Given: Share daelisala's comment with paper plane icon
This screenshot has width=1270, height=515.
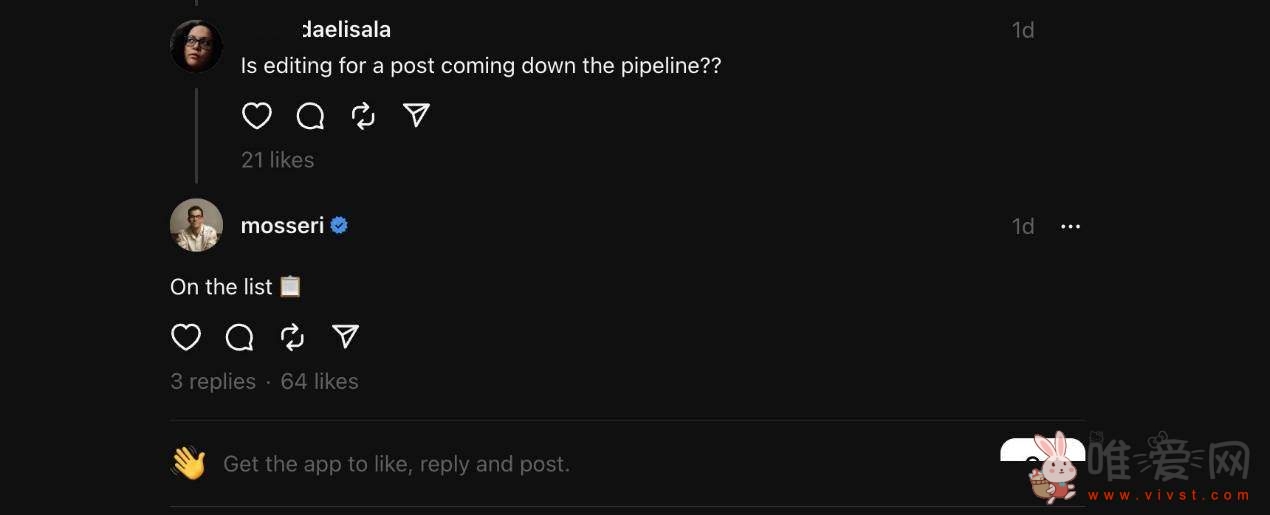Looking at the screenshot, I should click(416, 116).
